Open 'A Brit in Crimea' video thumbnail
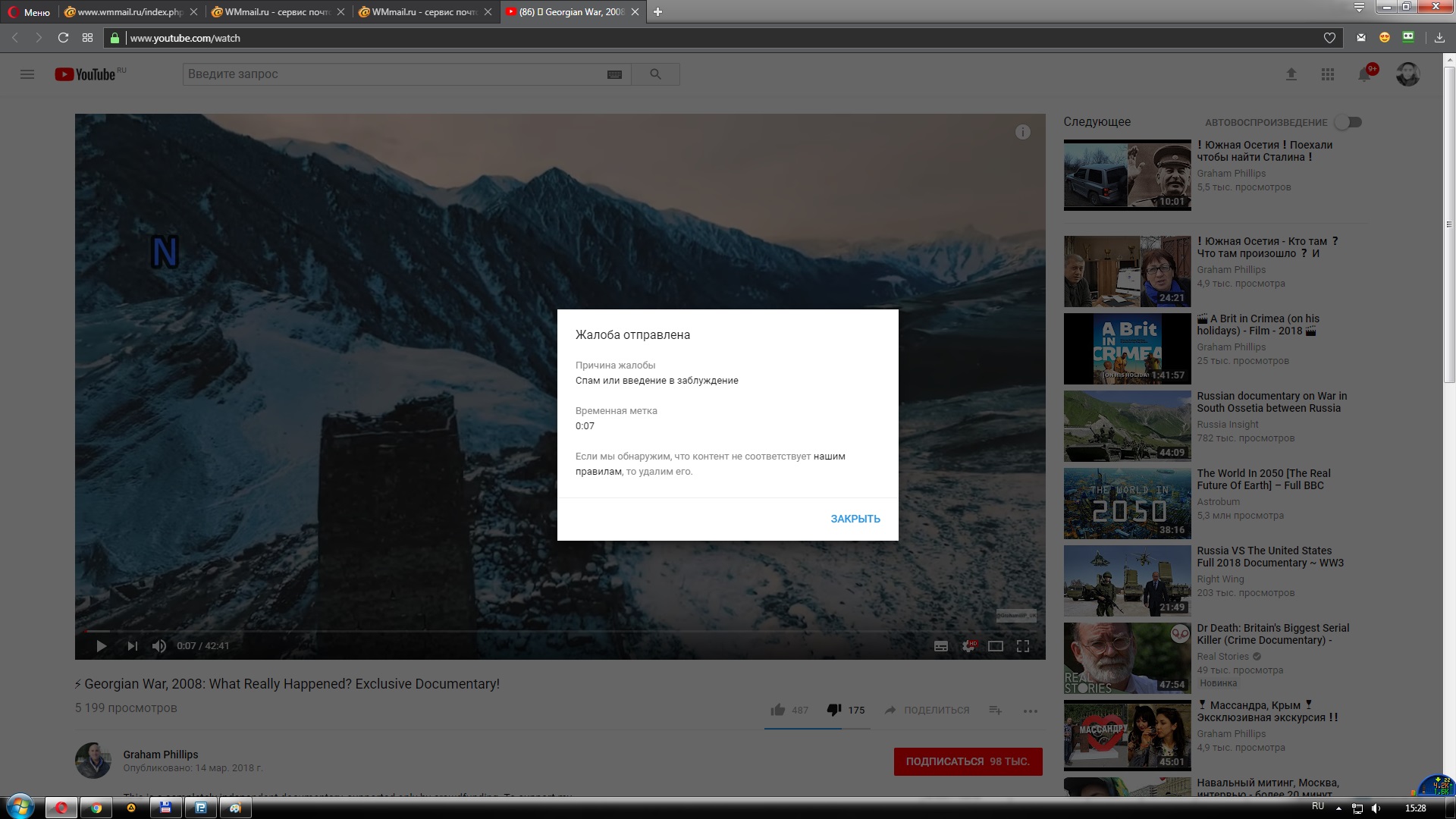This screenshot has height=819, width=1456. (1127, 349)
